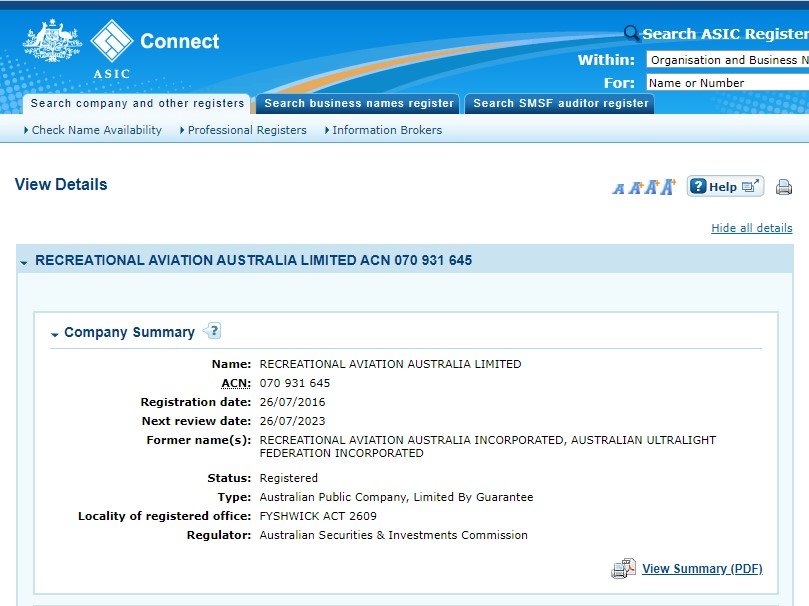This screenshot has height=606, width=809.
Task: Click the Registration date label
Action: (x=196, y=402)
